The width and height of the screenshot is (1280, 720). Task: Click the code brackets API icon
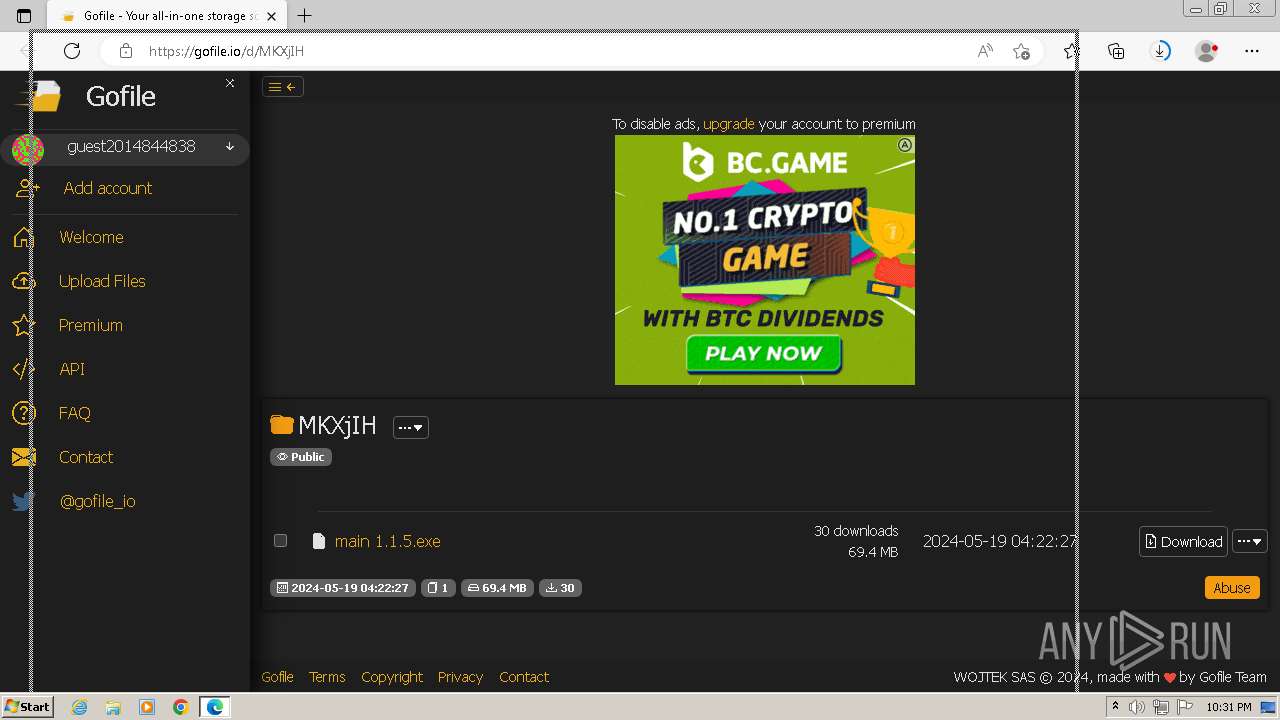coord(24,369)
